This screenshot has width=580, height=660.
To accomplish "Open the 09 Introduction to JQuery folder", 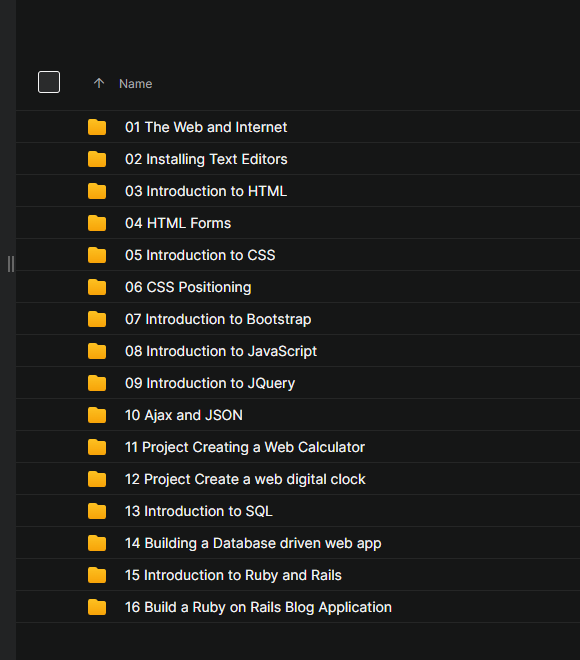I will pos(210,383).
